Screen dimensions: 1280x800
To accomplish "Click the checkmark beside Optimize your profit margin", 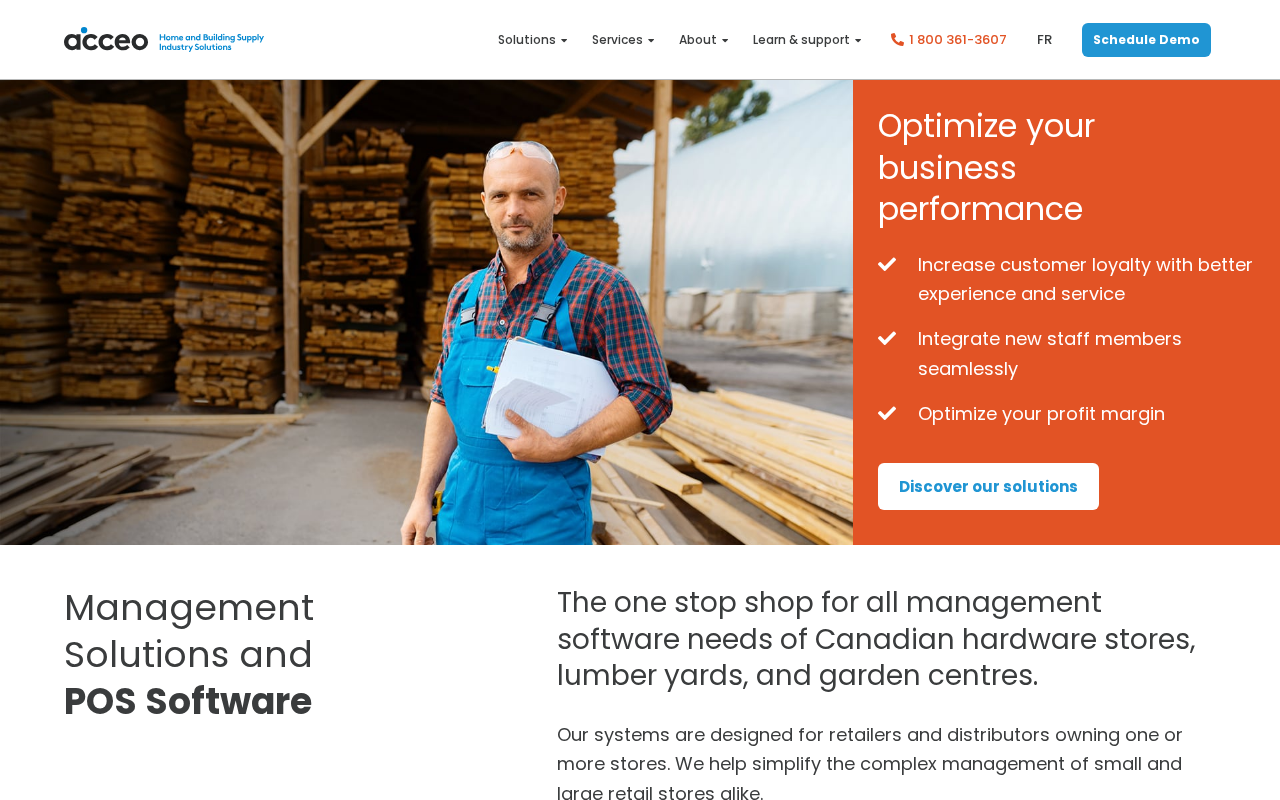I will [x=887, y=413].
